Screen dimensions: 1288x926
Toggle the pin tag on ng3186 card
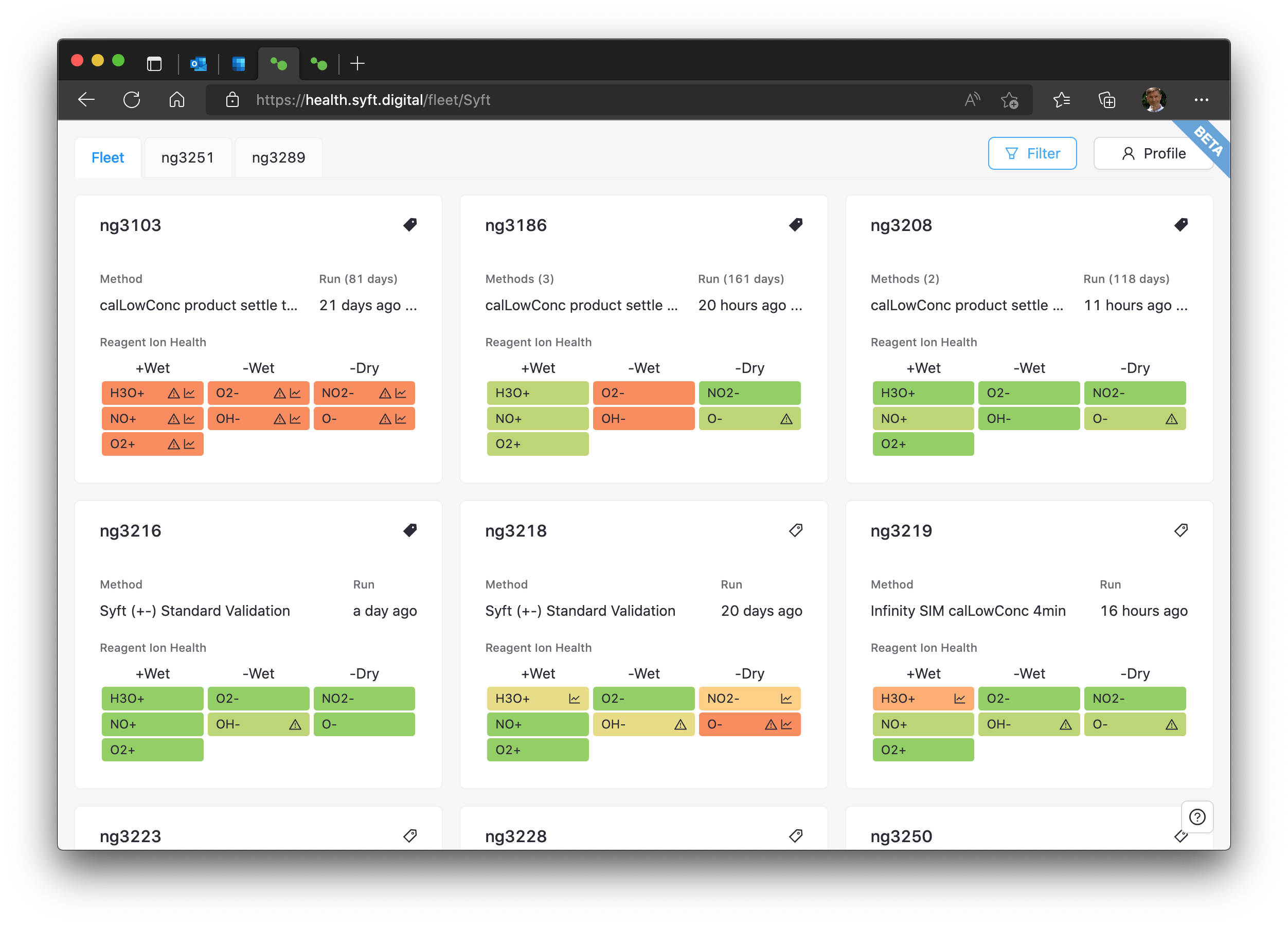pyautogui.click(x=796, y=225)
